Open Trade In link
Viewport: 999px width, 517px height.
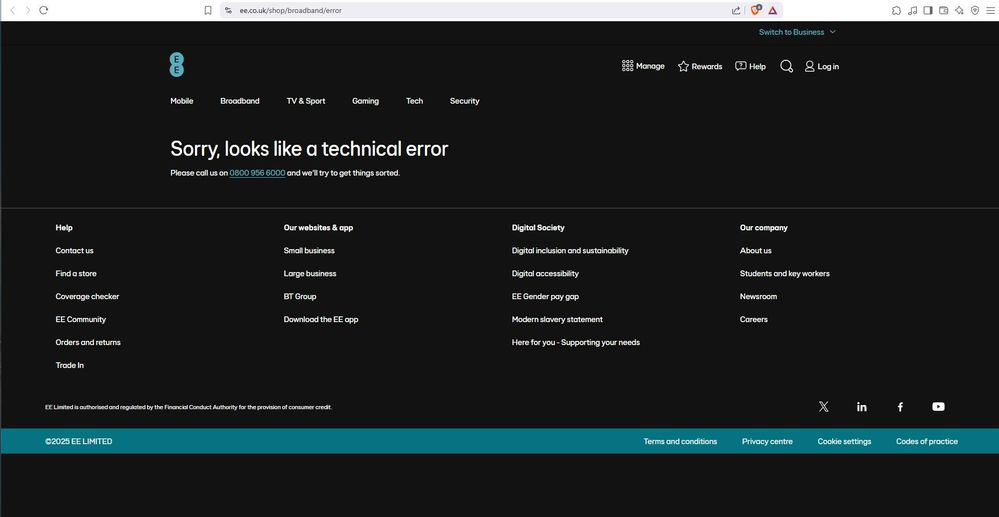[69, 365]
